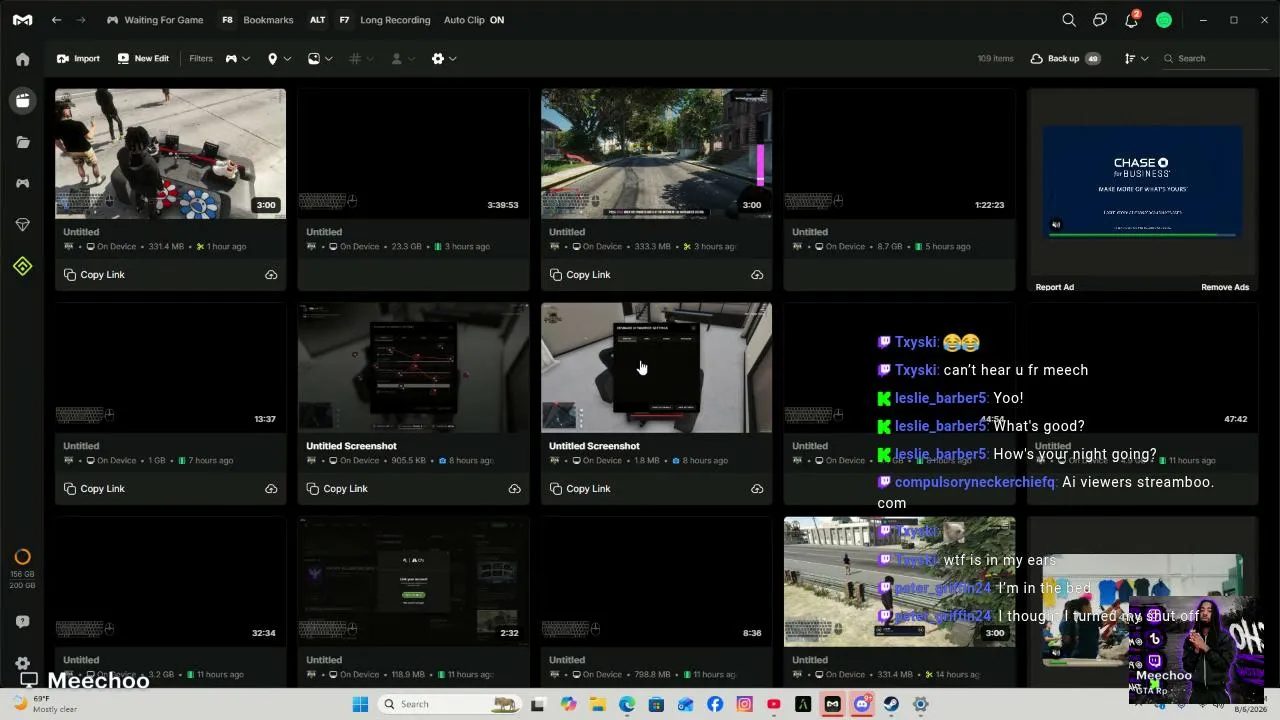Copy Link for the 1.8 MB screenshot

[x=580, y=489]
